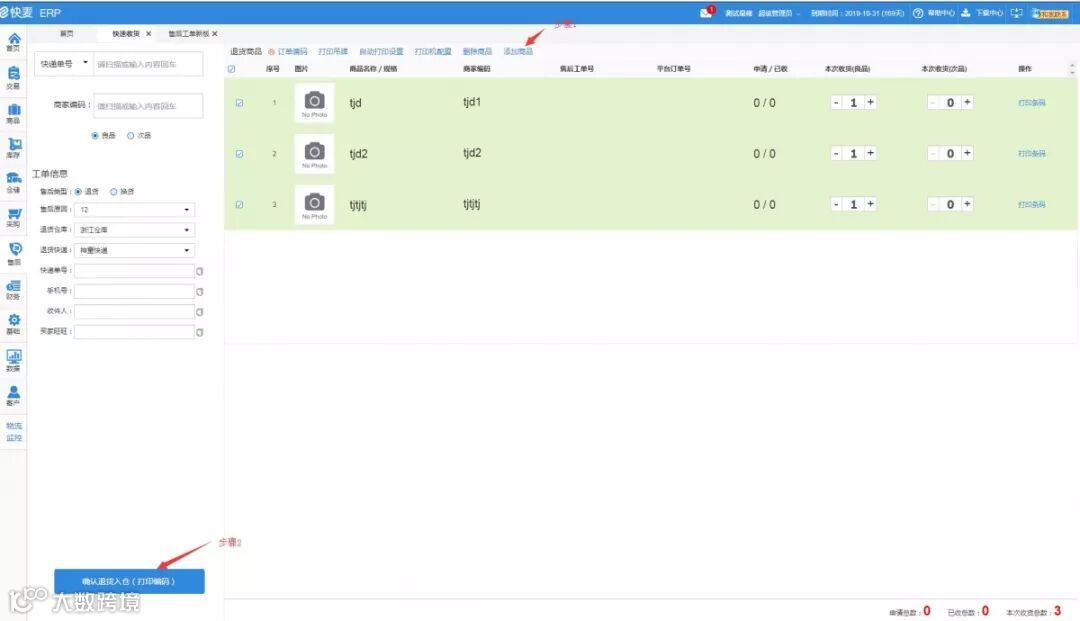This screenshot has width=1080, height=621.
Task: Open the Finance (财务) sidebar icon
Action: click(13, 289)
